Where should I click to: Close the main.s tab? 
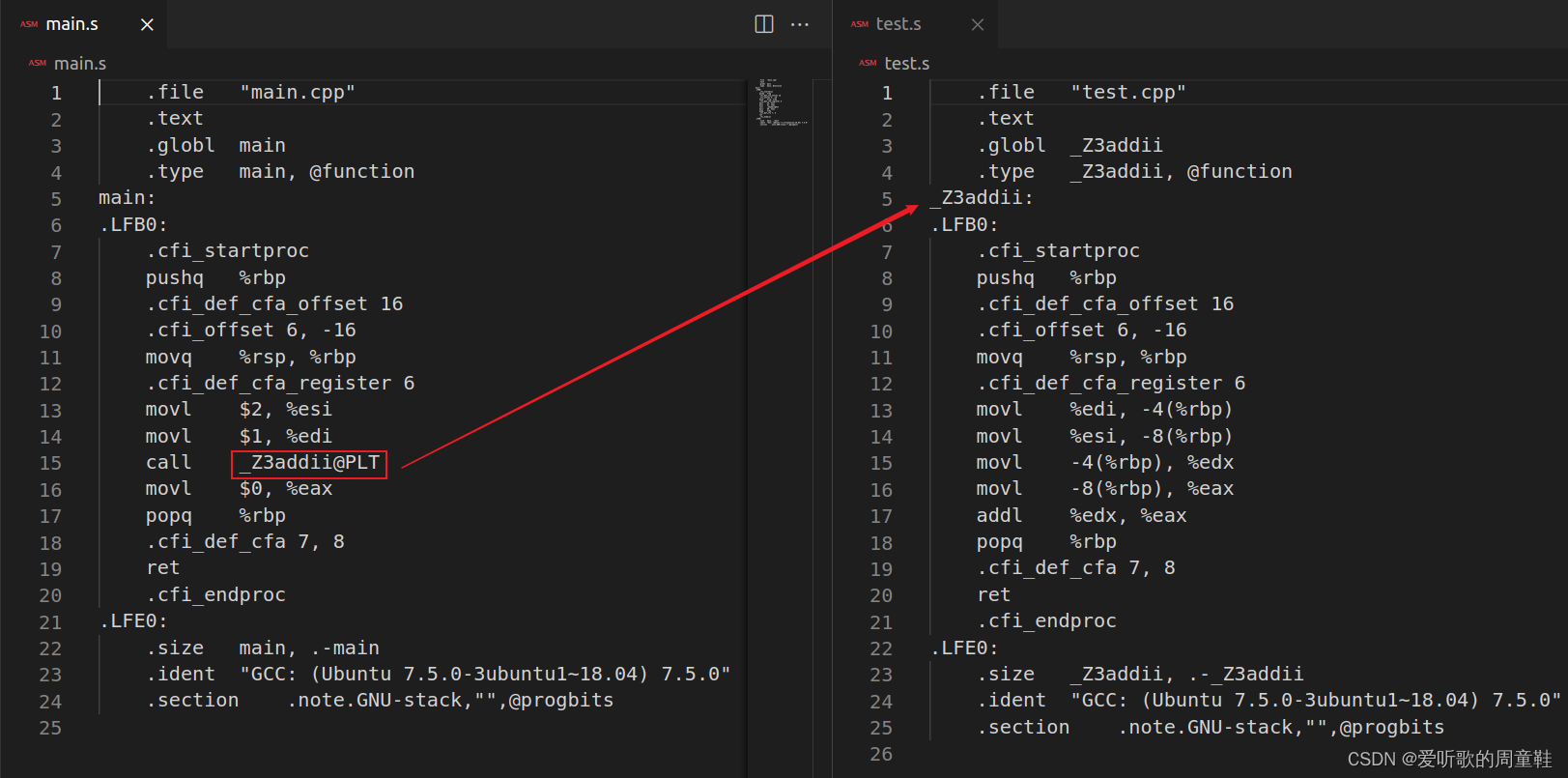click(147, 24)
